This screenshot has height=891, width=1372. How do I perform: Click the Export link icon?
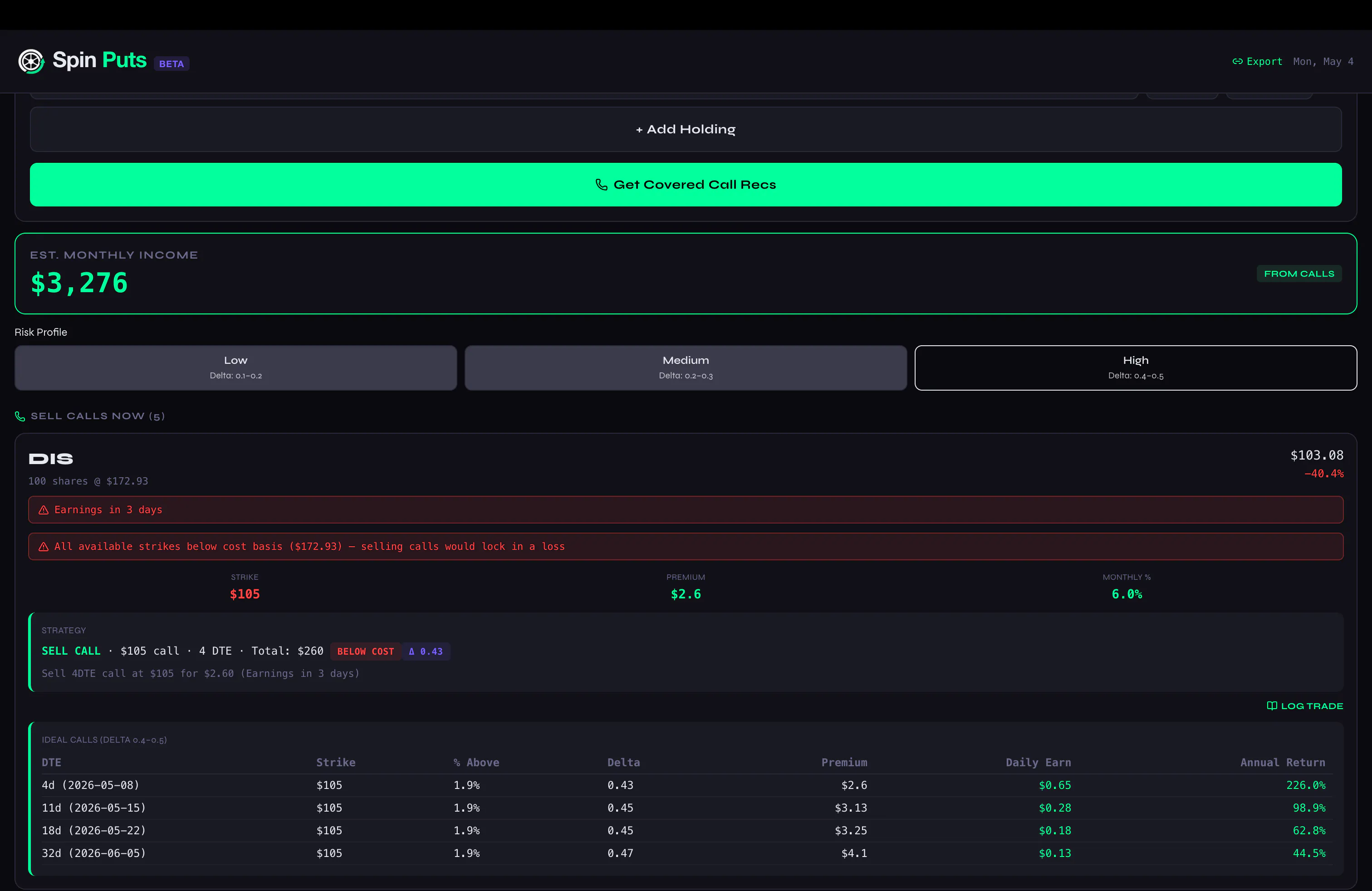point(1237,61)
